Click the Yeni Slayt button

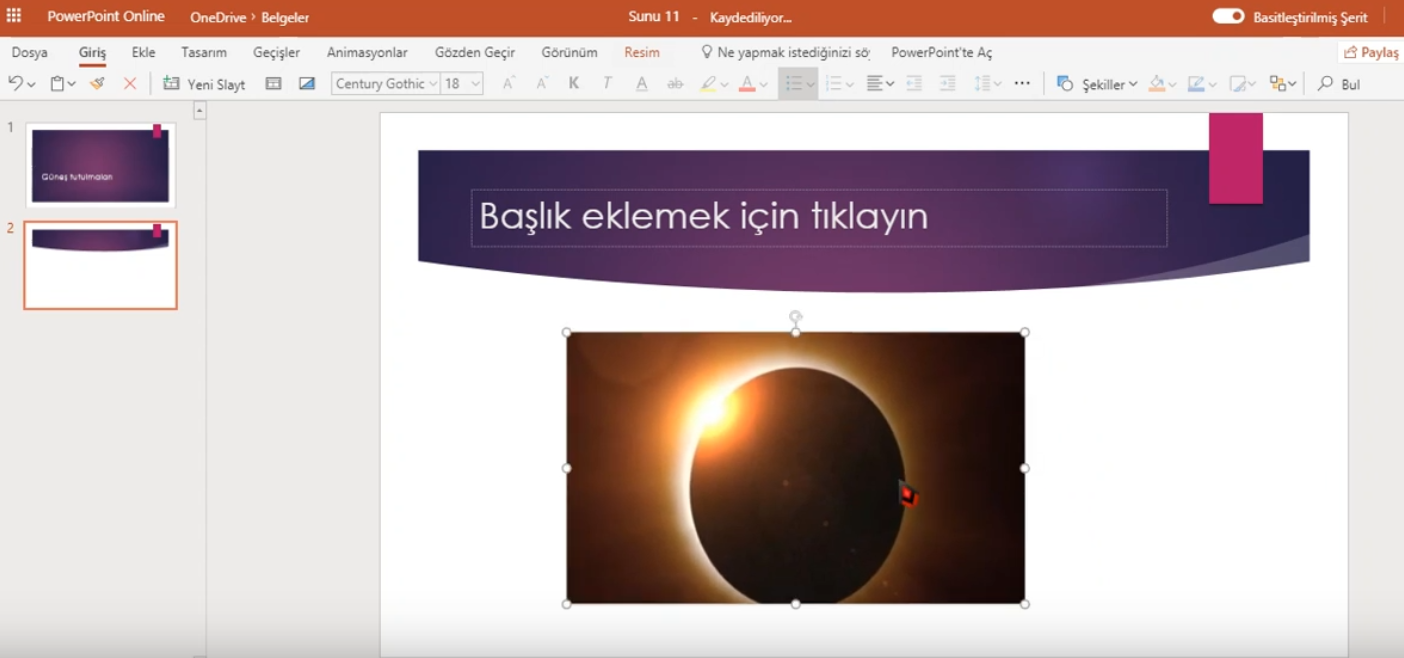tap(205, 84)
